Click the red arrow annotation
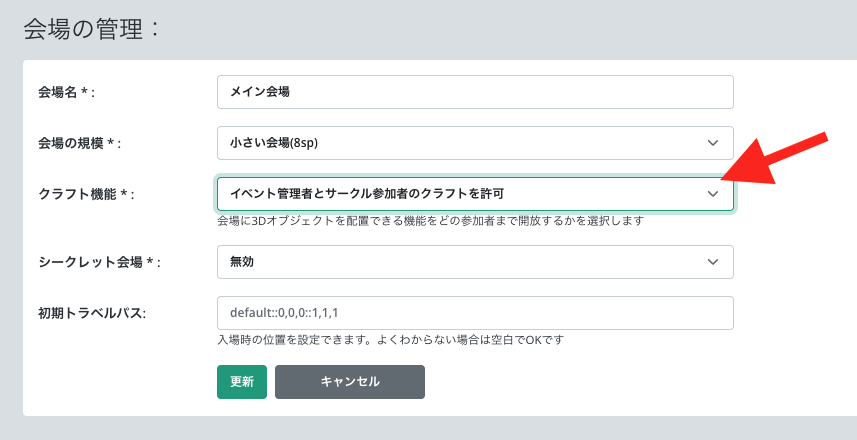Viewport: 857px width, 440px height. click(x=778, y=160)
